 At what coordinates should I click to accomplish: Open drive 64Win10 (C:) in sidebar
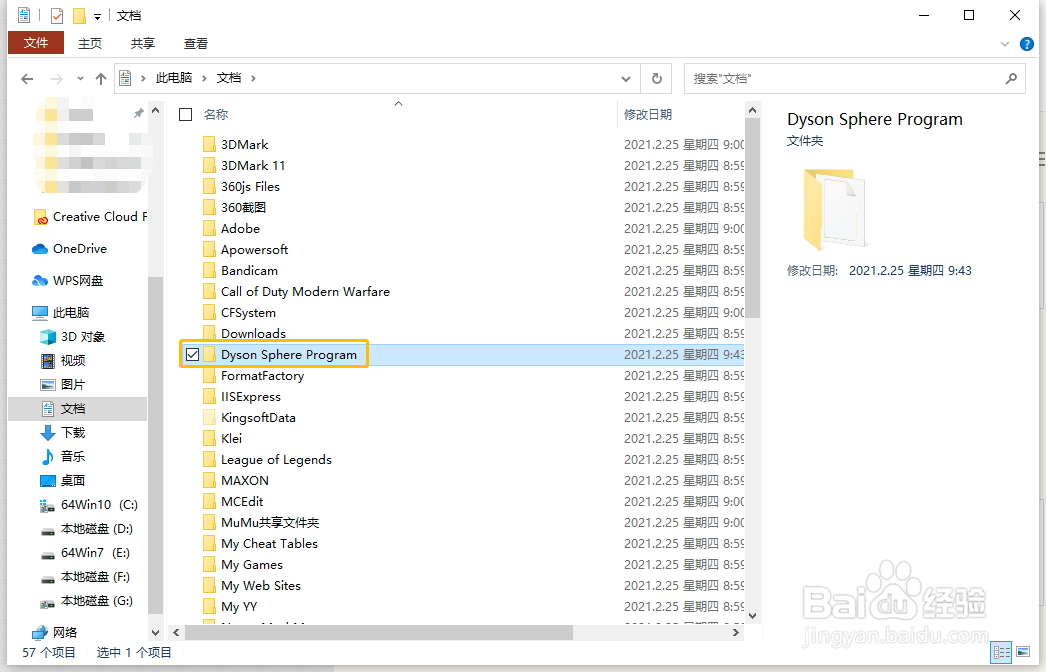click(x=89, y=505)
